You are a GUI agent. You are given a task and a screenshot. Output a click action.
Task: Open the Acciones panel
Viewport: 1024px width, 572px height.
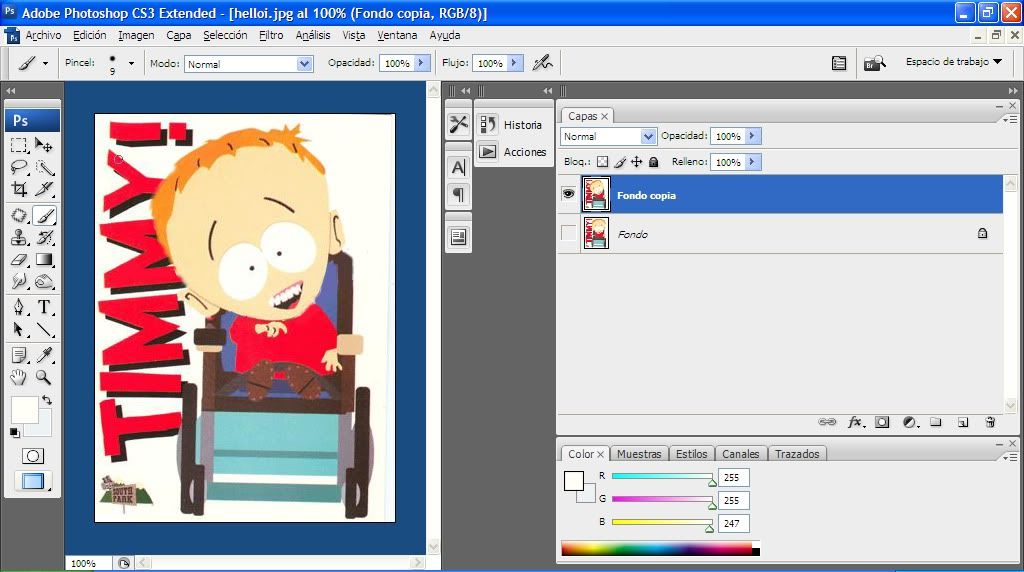[x=514, y=151]
